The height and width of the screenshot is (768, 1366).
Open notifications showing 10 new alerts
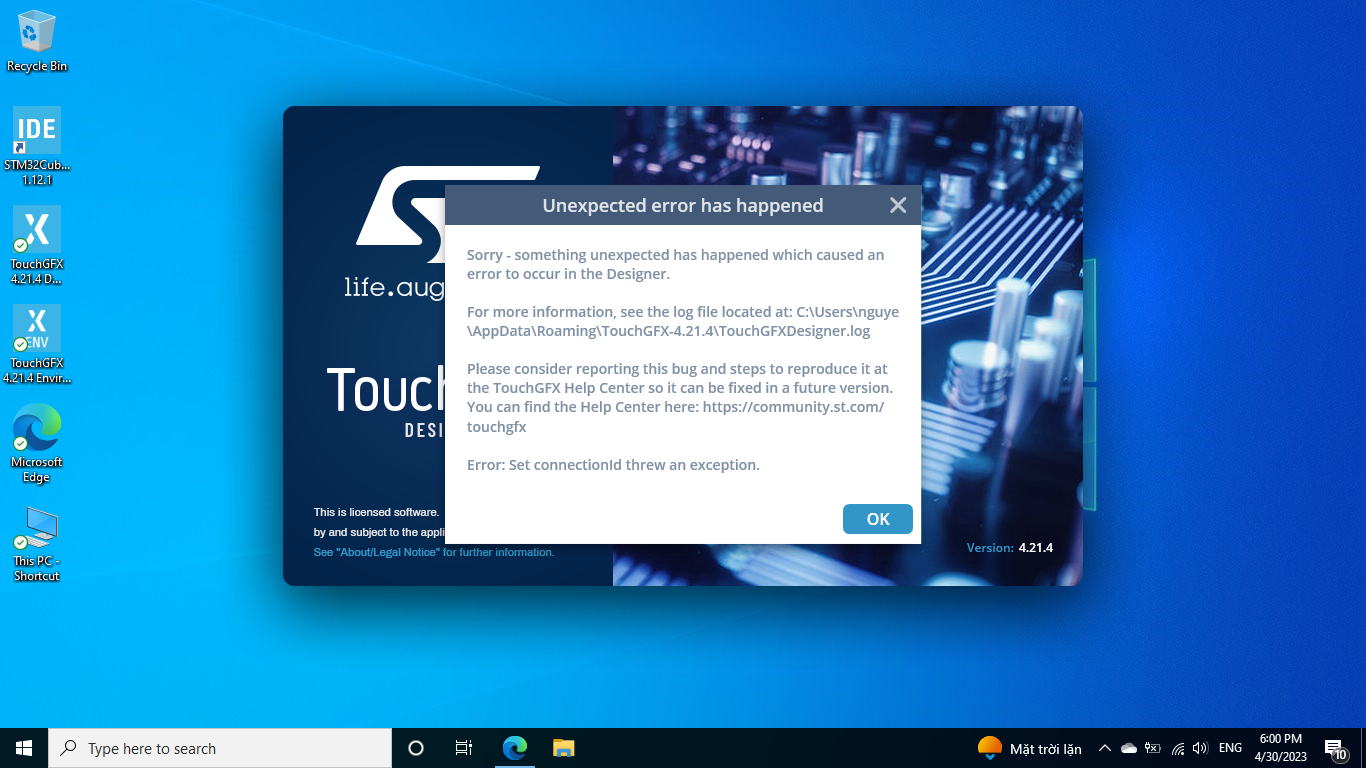[x=1336, y=747]
